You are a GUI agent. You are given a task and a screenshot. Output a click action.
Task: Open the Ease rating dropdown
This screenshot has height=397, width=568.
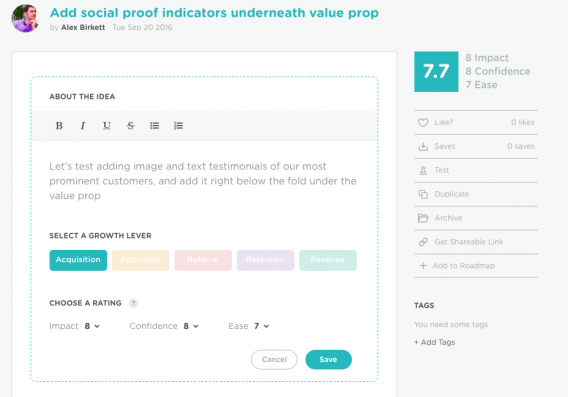[x=262, y=326]
